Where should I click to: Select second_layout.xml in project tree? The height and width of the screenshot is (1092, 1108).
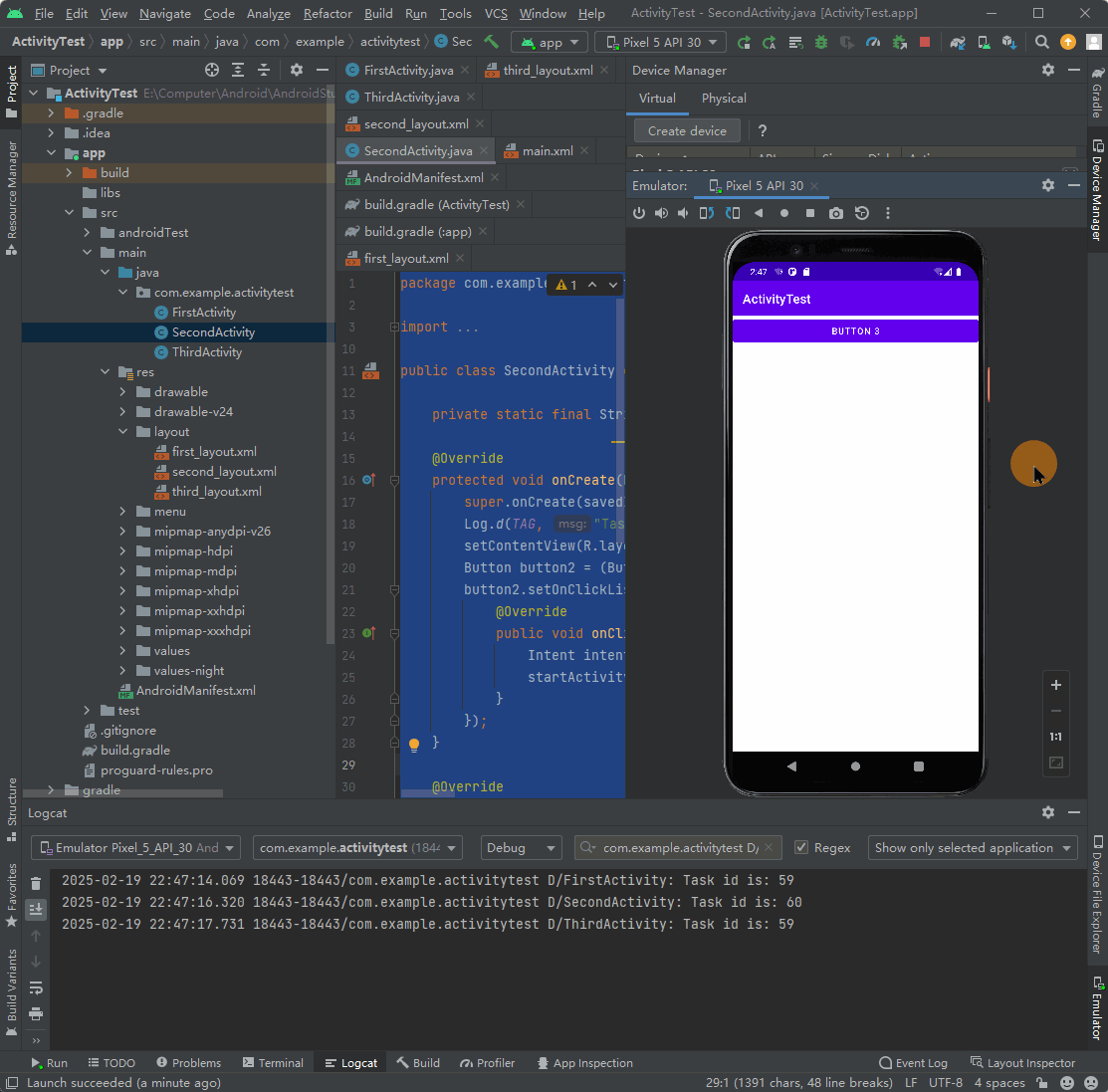[x=224, y=472]
